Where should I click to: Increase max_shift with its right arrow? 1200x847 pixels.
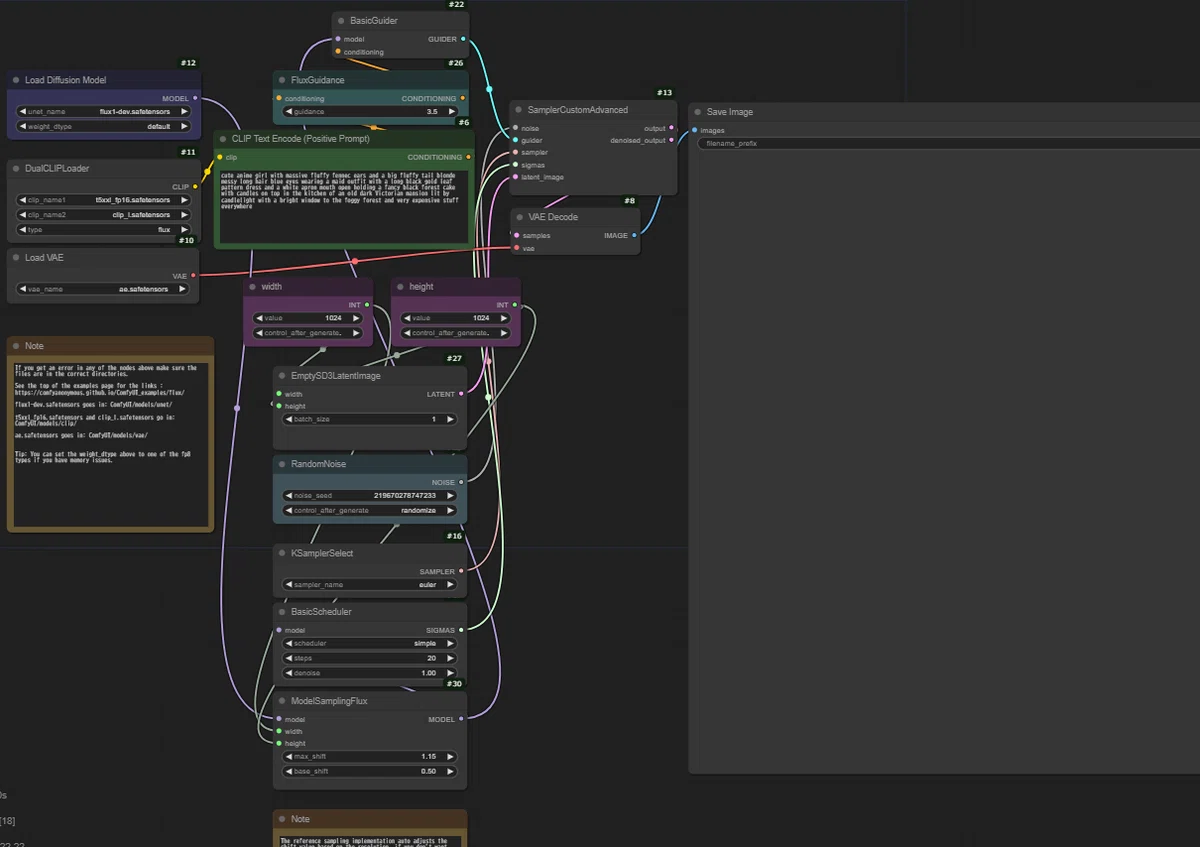click(x=451, y=757)
